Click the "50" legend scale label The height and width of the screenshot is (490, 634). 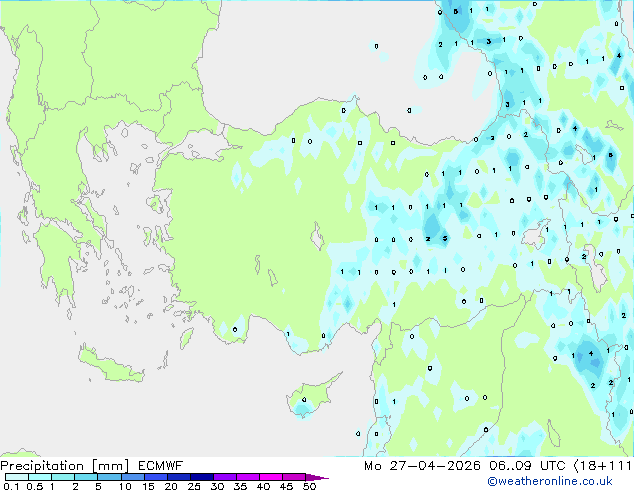coord(309,486)
